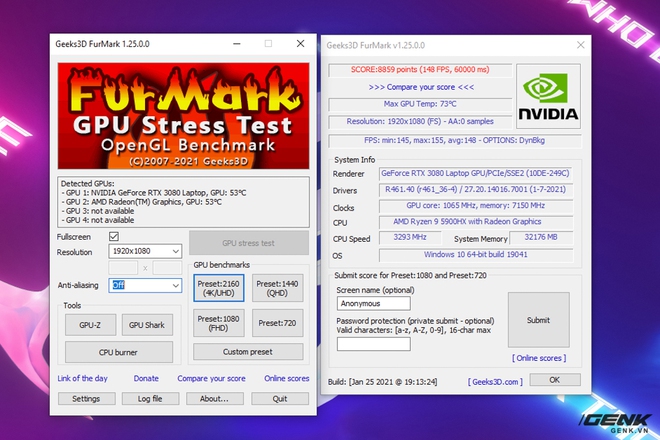The height and width of the screenshot is (440, 660).
Task: Click the Max GPU Temp: 73°C value
Action: (x=420, y=104)
